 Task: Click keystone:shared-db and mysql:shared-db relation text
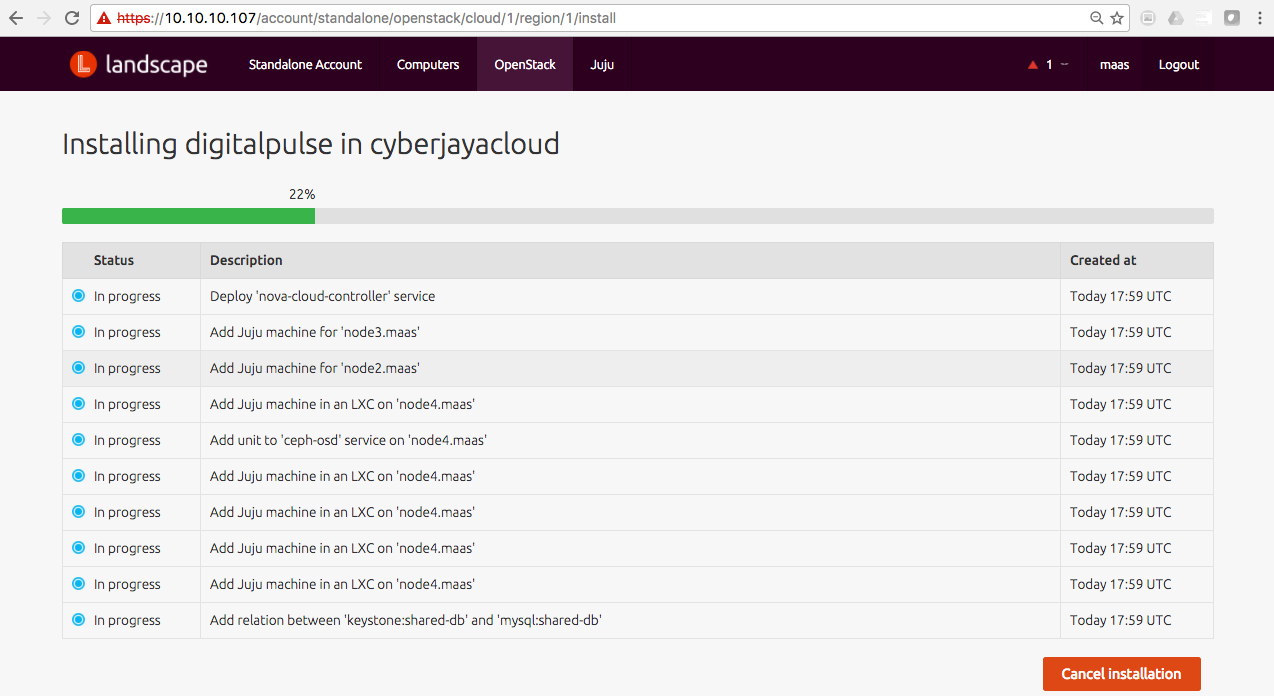tap(405, 620)
